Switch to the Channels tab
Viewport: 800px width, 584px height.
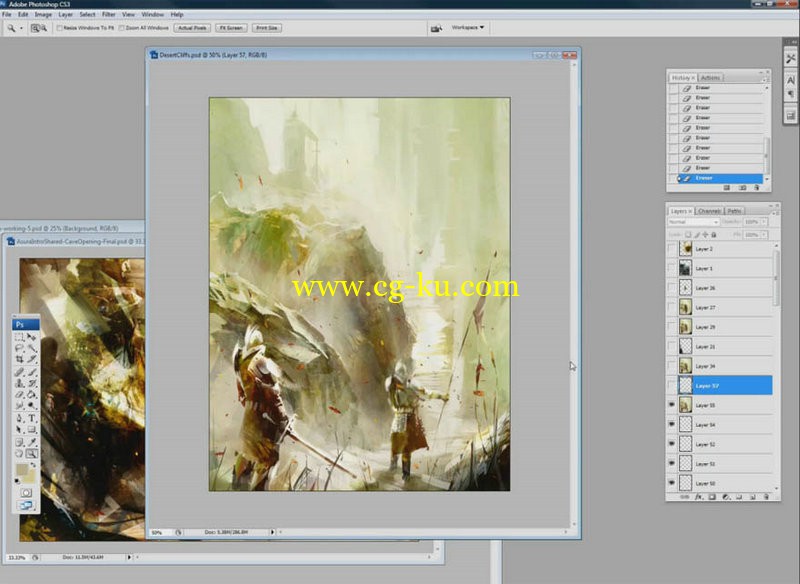709,211
